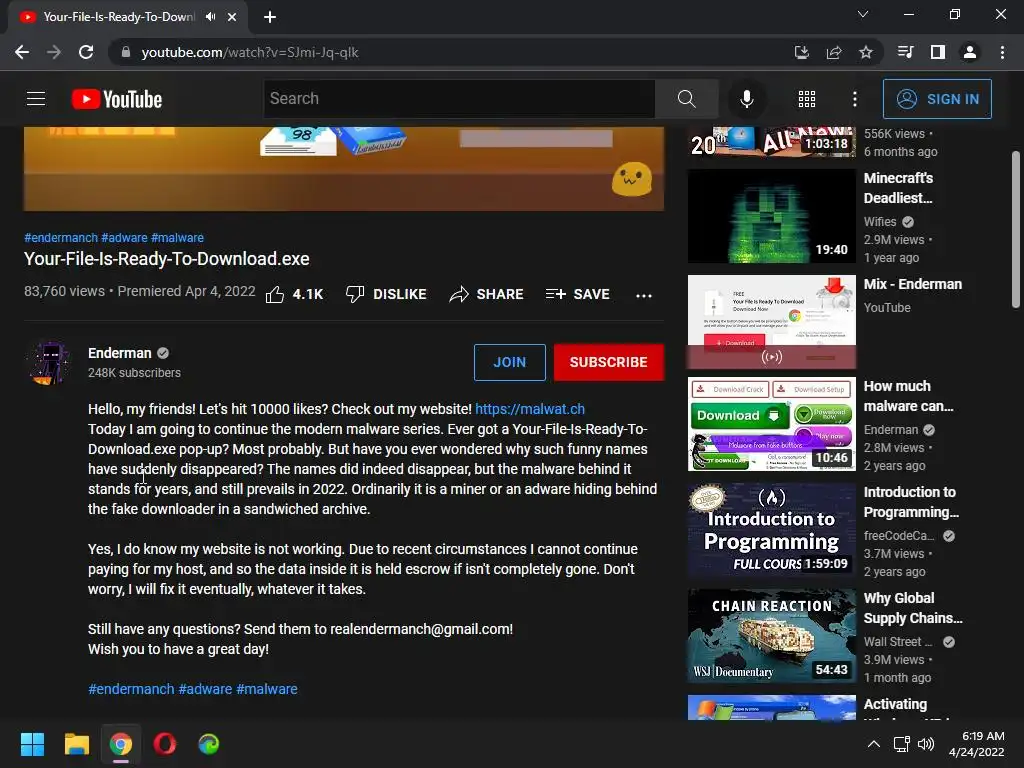Open Chrome three-dot menu
Image resolution: width=1024 pixels, height=768 pixels.
click(x=1002, y=52)
